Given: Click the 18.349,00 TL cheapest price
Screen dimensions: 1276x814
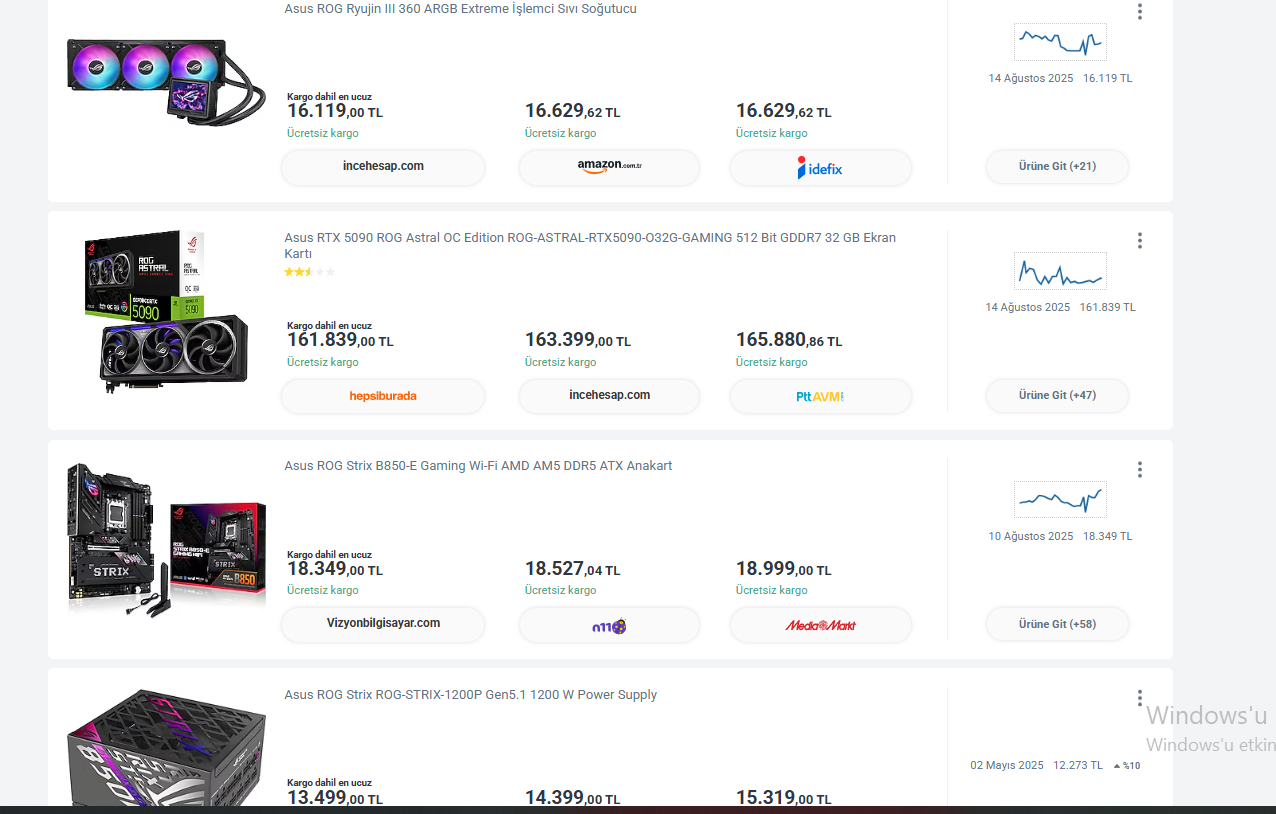Looking at the screenshot, I should [x=335, y=569].
